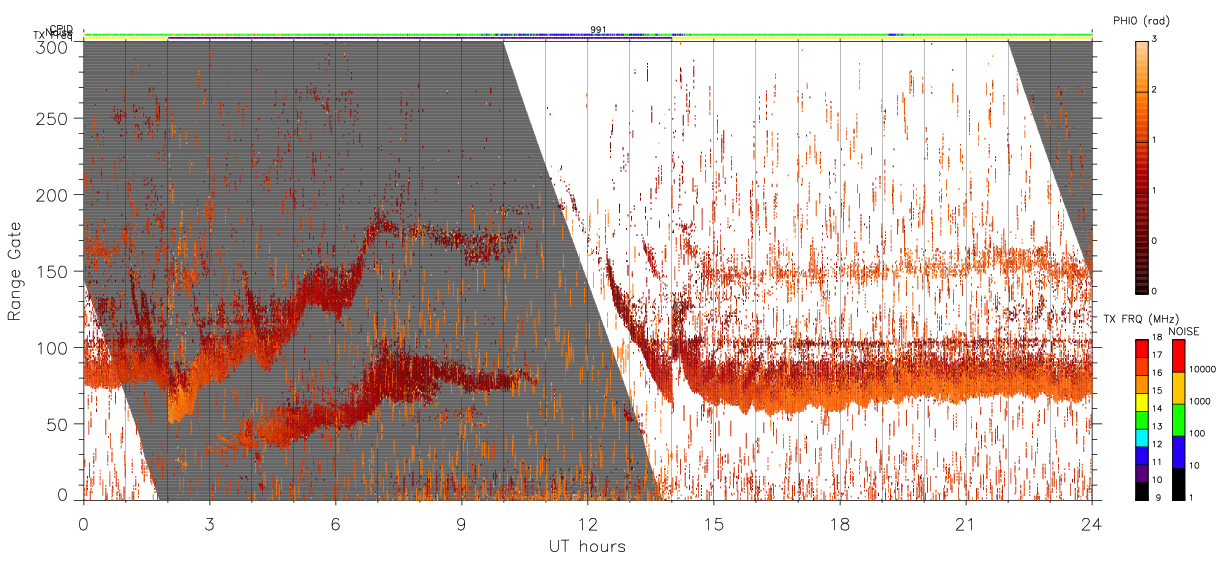Click the black NOISE legend swatch
This screenshot has width=1228, height=567.
pos(1179,484)
